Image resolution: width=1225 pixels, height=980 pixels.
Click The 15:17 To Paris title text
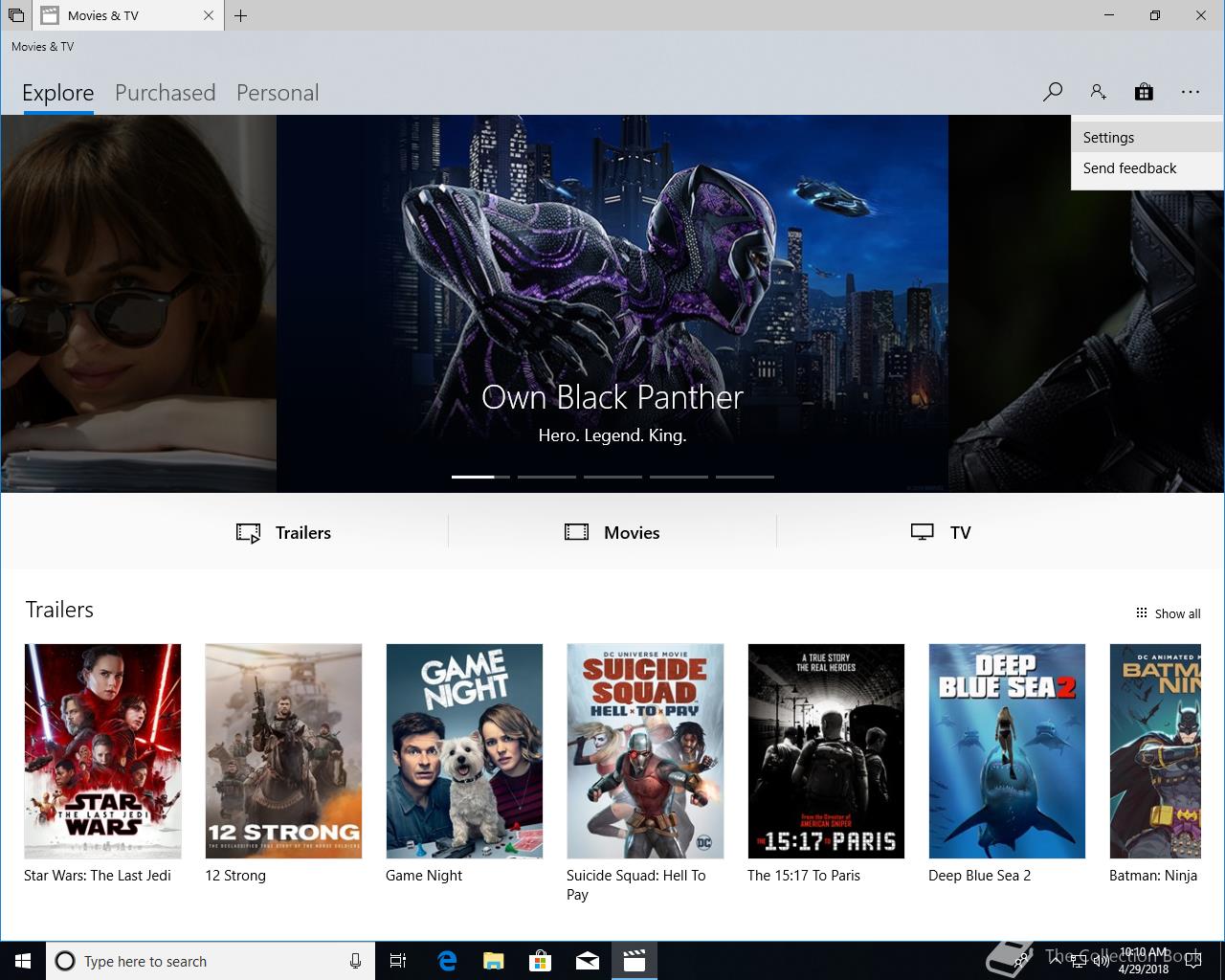pyautogui.click(x=804, y=876)
